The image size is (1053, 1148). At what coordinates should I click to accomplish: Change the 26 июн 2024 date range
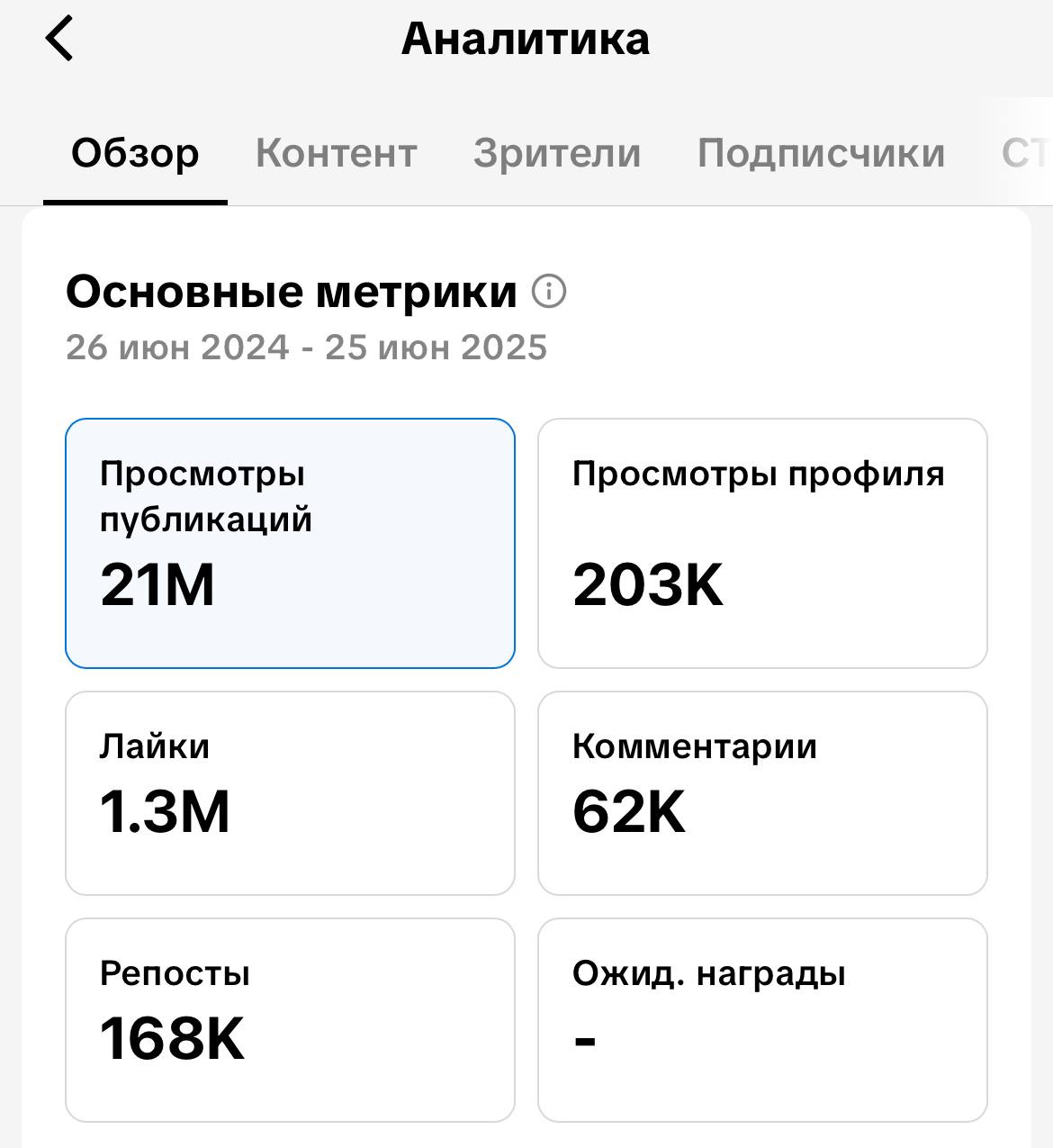tap(307, 348)
